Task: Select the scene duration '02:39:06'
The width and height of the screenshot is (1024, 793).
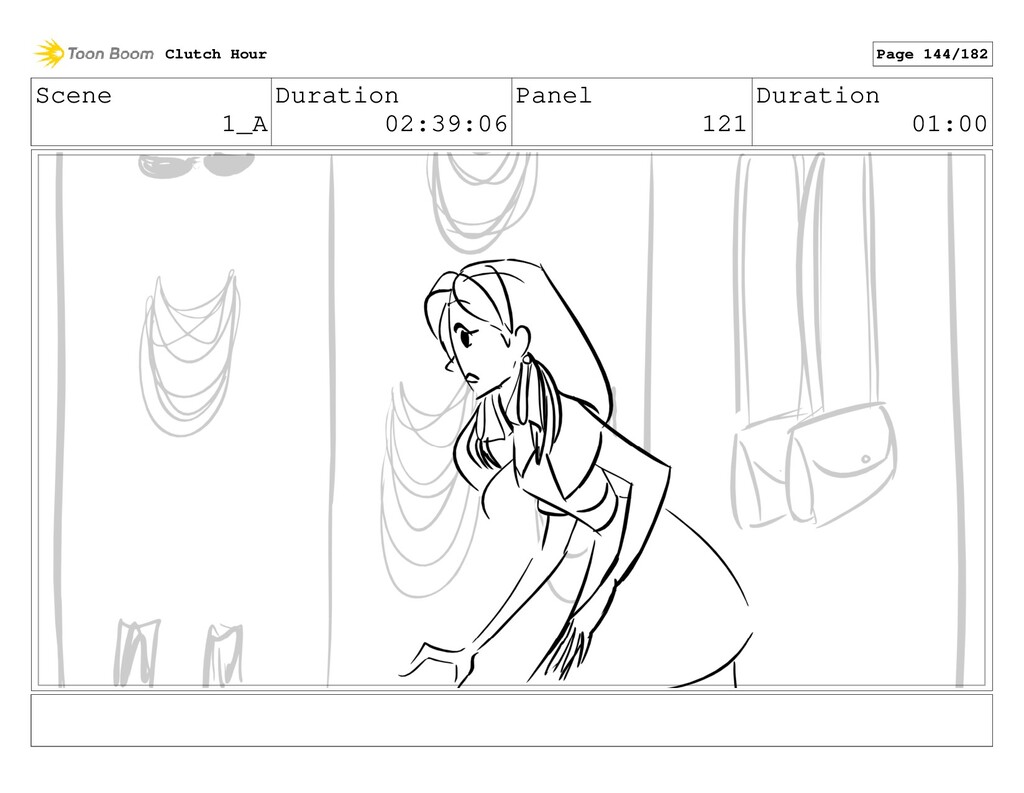Action: [446, 123]
